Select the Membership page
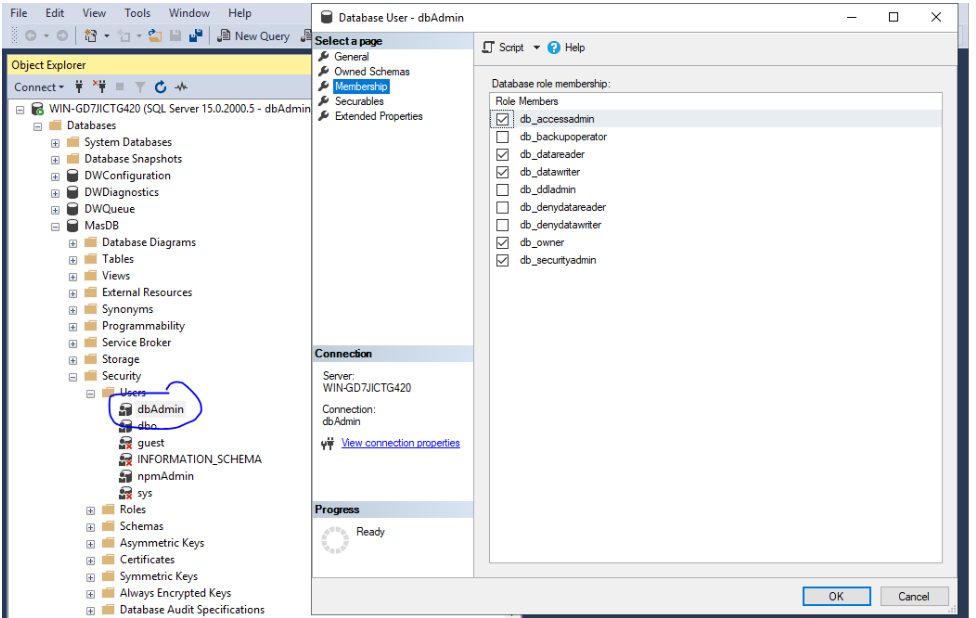976x618 pixels. point(361,87)
